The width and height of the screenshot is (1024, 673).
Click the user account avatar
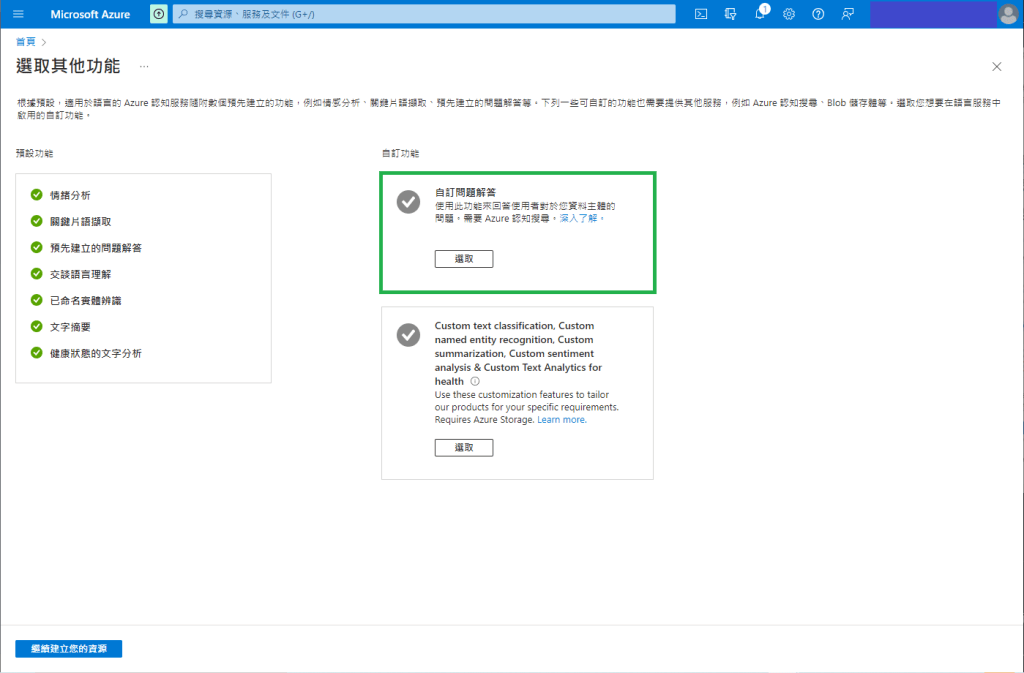coord(1008,14)
